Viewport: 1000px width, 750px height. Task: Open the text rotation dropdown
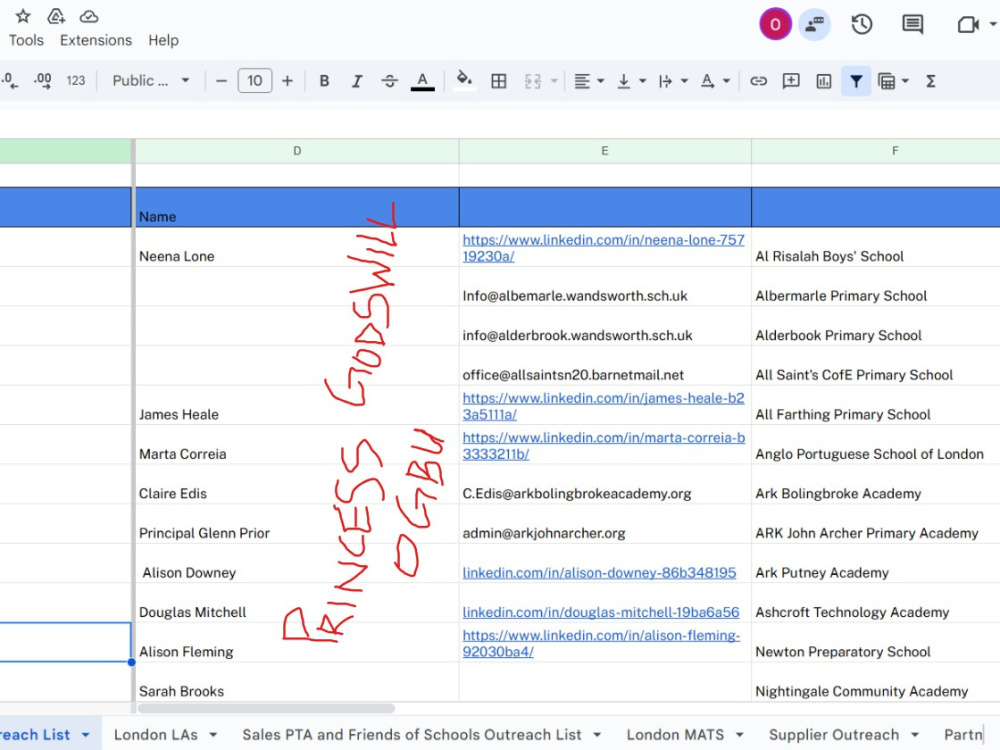714,81
